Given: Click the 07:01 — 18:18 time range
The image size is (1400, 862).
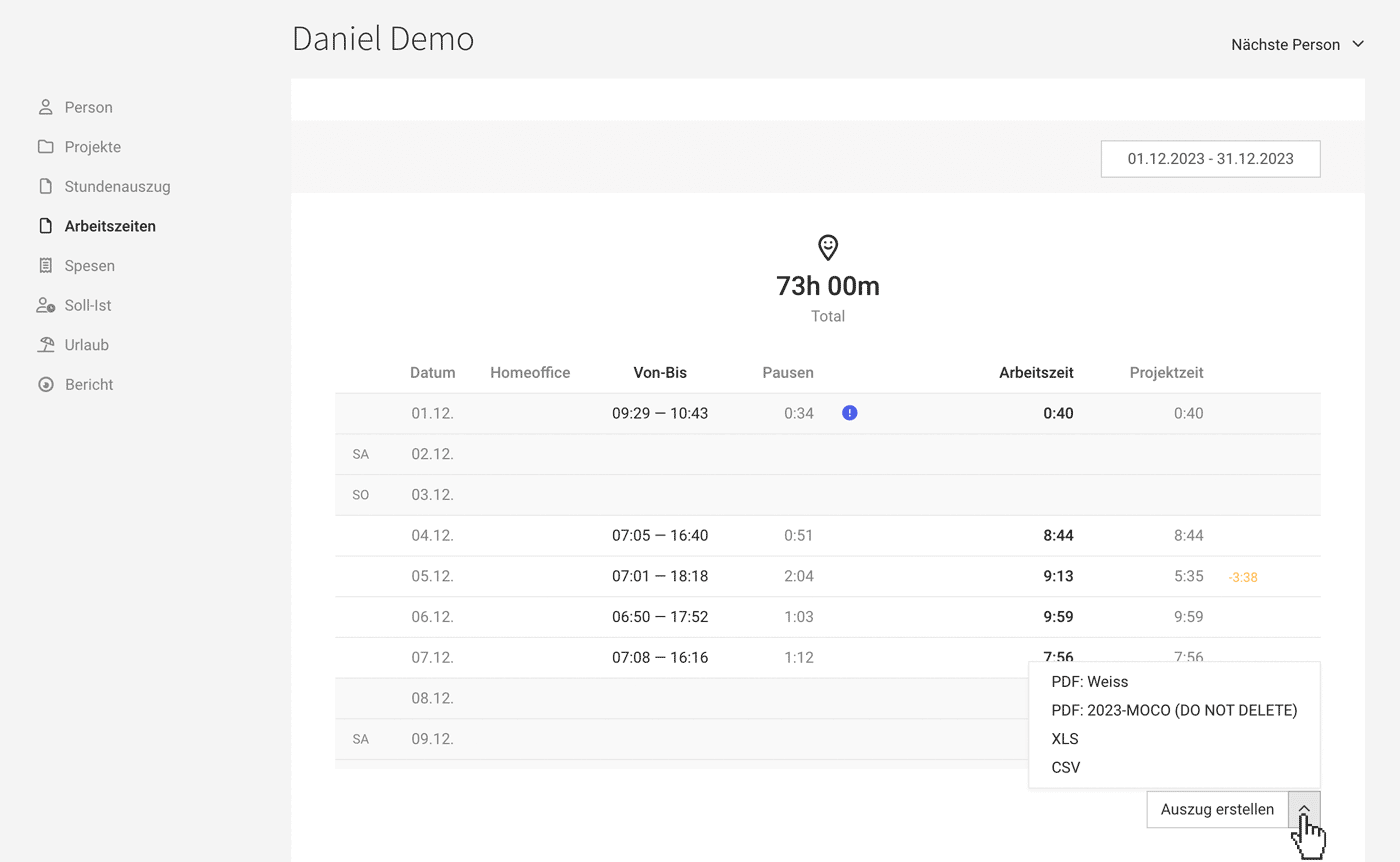Looking at the screenshot, I should [660, 576].
